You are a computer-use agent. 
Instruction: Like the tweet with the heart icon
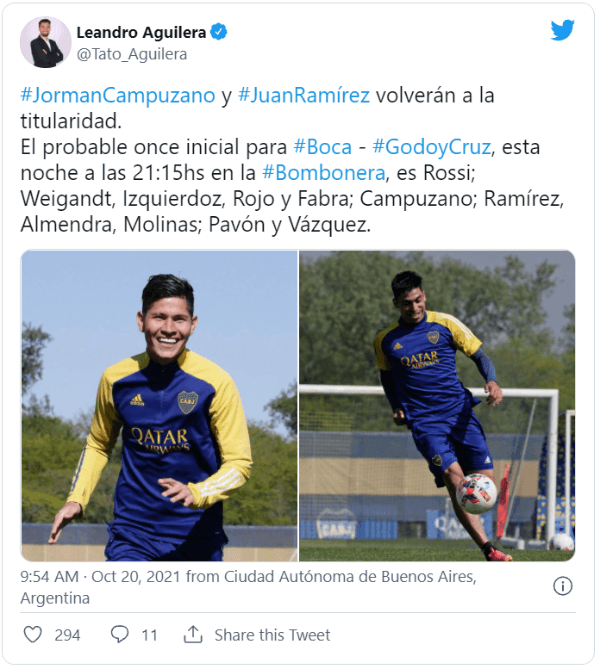coord(32,634)
